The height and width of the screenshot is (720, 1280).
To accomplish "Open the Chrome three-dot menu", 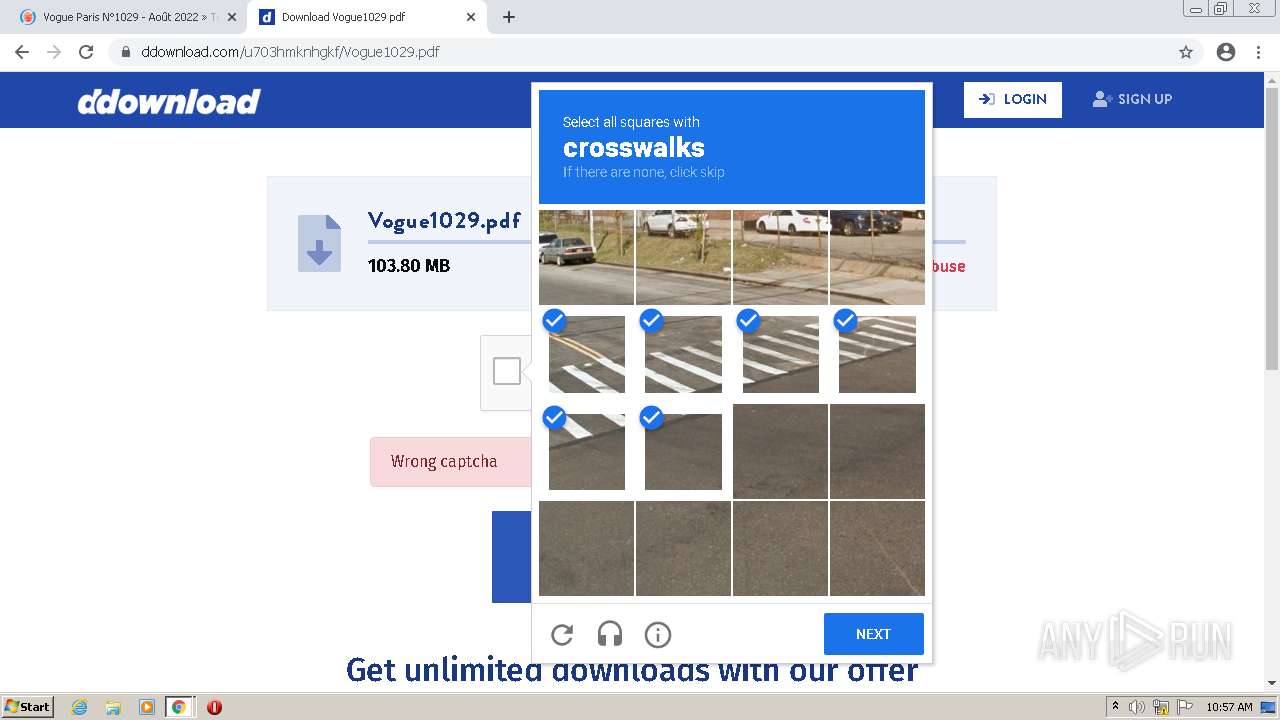I will pos(1258,52).
